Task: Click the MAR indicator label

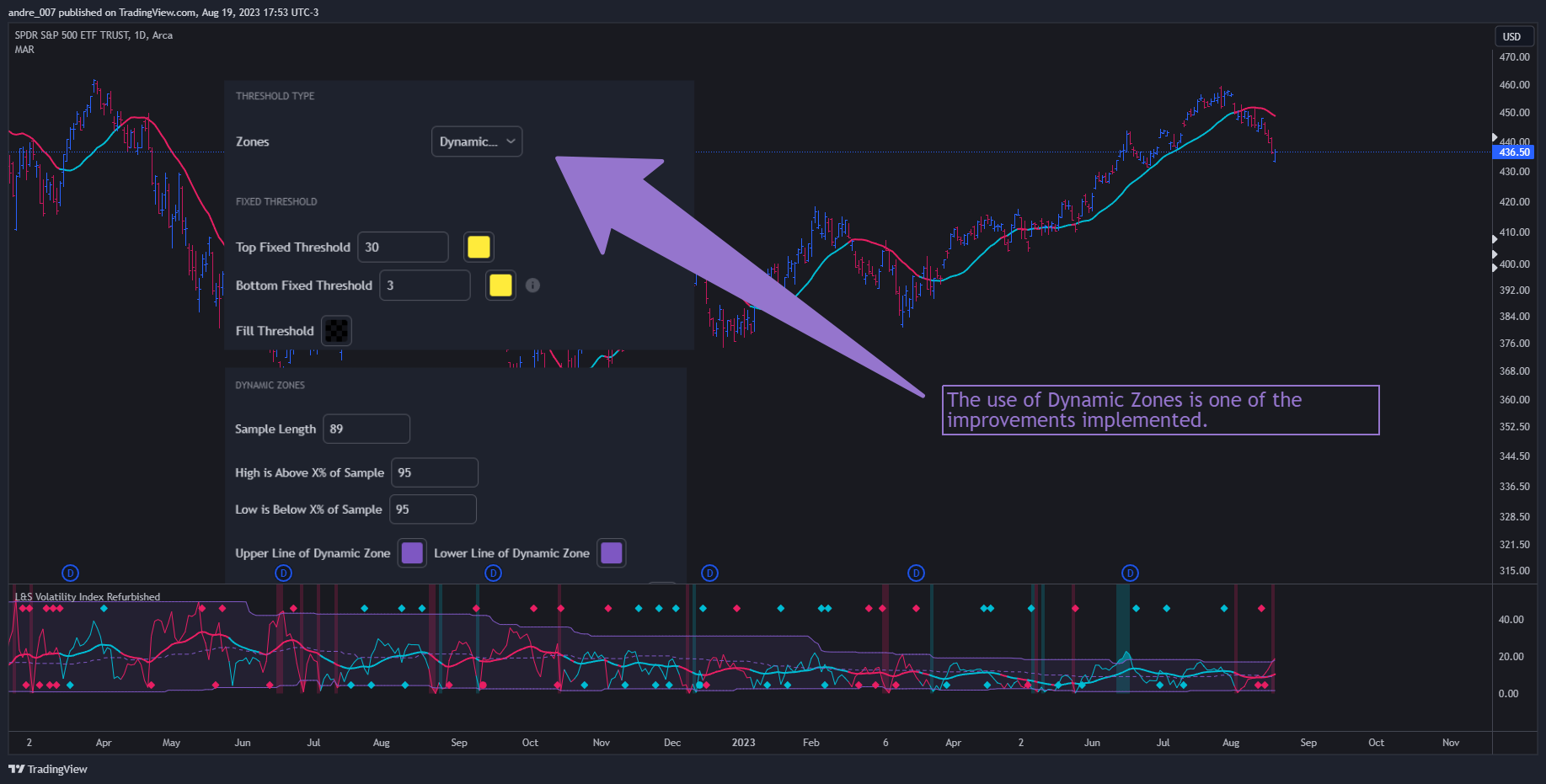Action: point(24,50)
